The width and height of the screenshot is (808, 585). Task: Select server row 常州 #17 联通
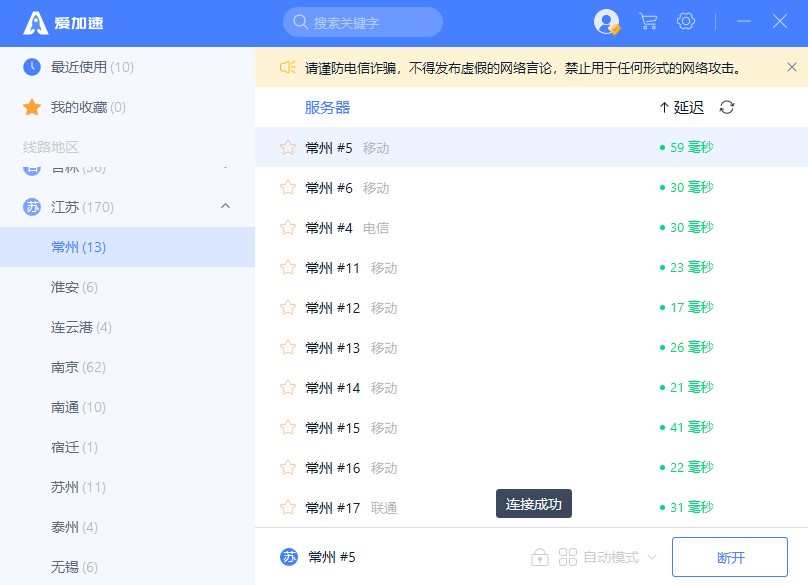pyautogui.click(x=531, y=508)
